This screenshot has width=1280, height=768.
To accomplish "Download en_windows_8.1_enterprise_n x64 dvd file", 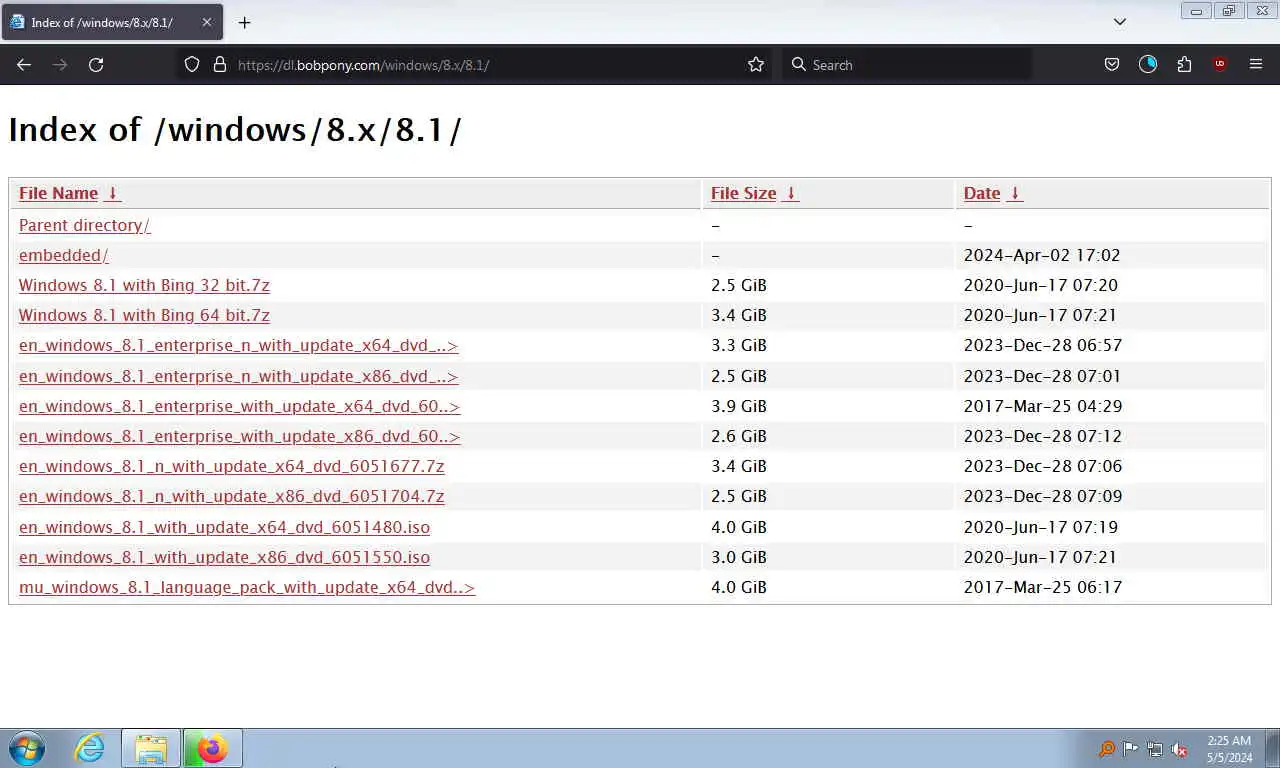I will (x=238, y=345).
